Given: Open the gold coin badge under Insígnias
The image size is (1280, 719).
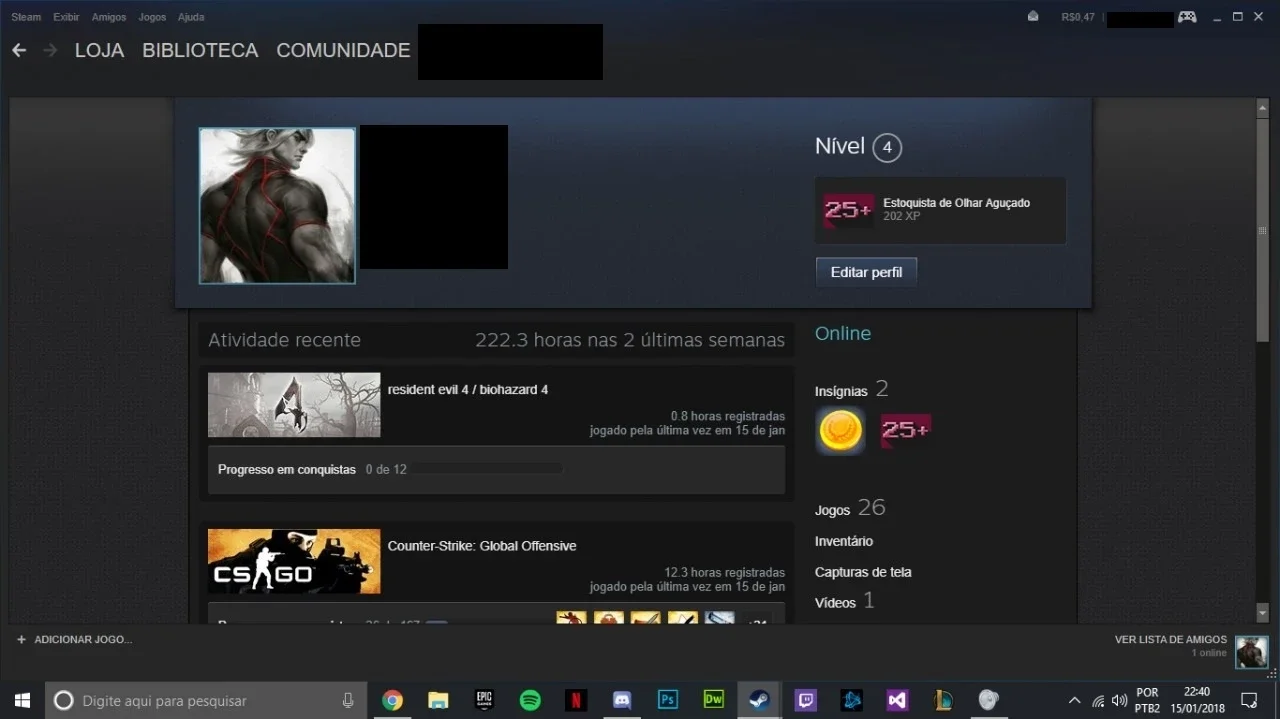Looking at the screenshot, I should click(840, 431).
